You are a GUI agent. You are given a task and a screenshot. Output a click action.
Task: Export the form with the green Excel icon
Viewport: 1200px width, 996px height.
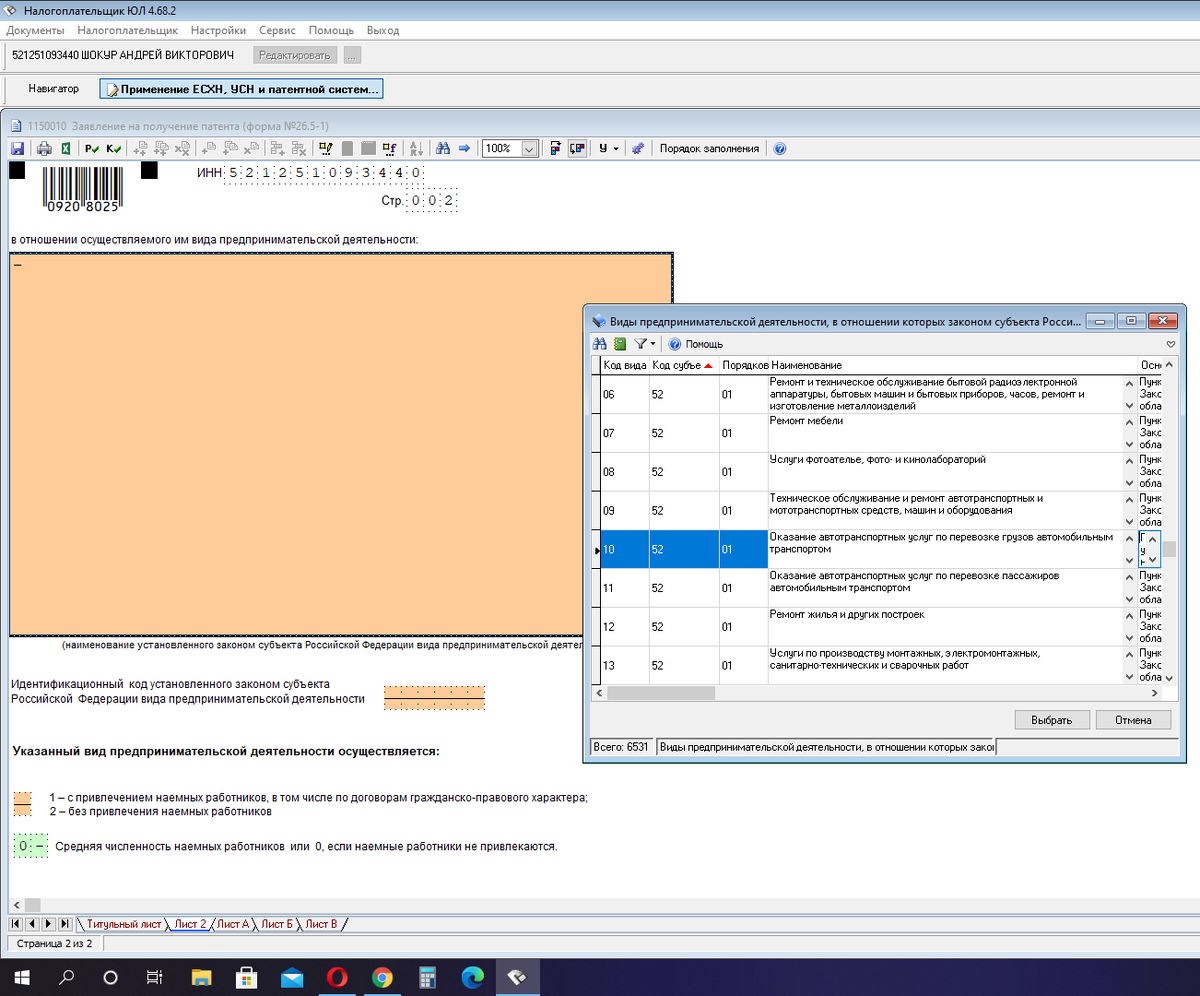[66, 148]
